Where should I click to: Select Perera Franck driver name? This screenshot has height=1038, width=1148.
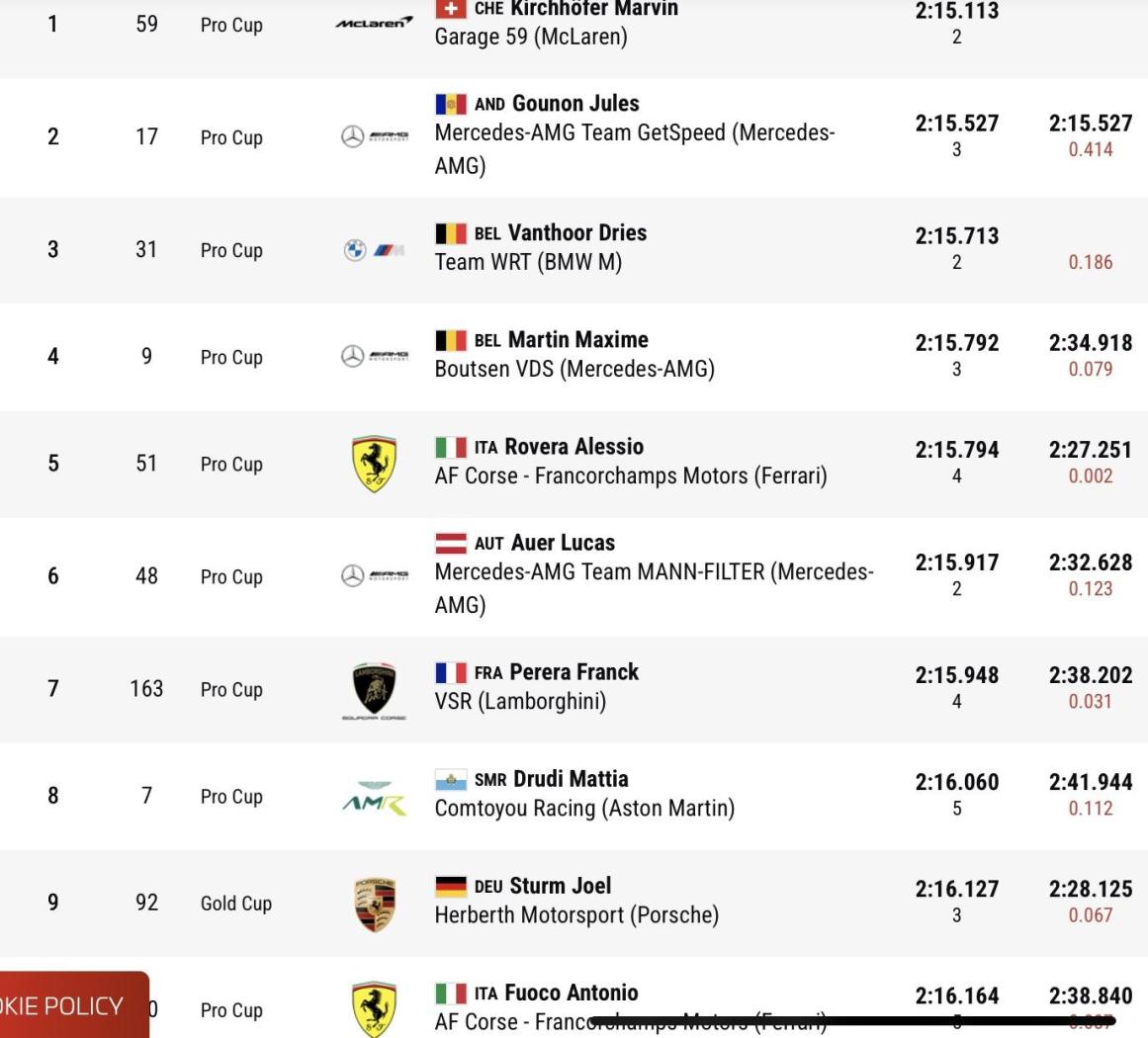[x=574, y=672]
